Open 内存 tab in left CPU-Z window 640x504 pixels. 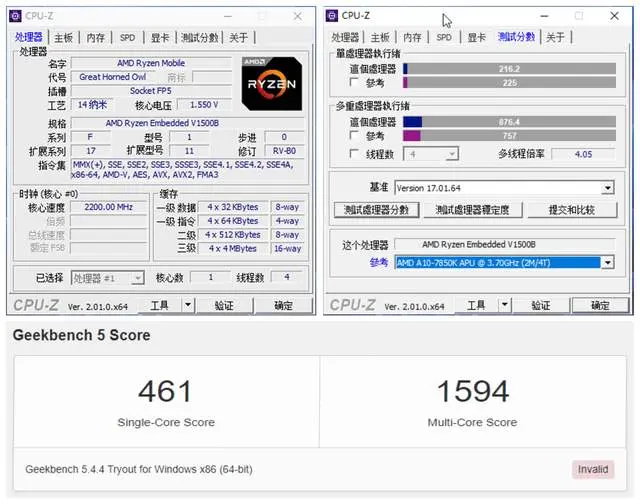point(96,38)
